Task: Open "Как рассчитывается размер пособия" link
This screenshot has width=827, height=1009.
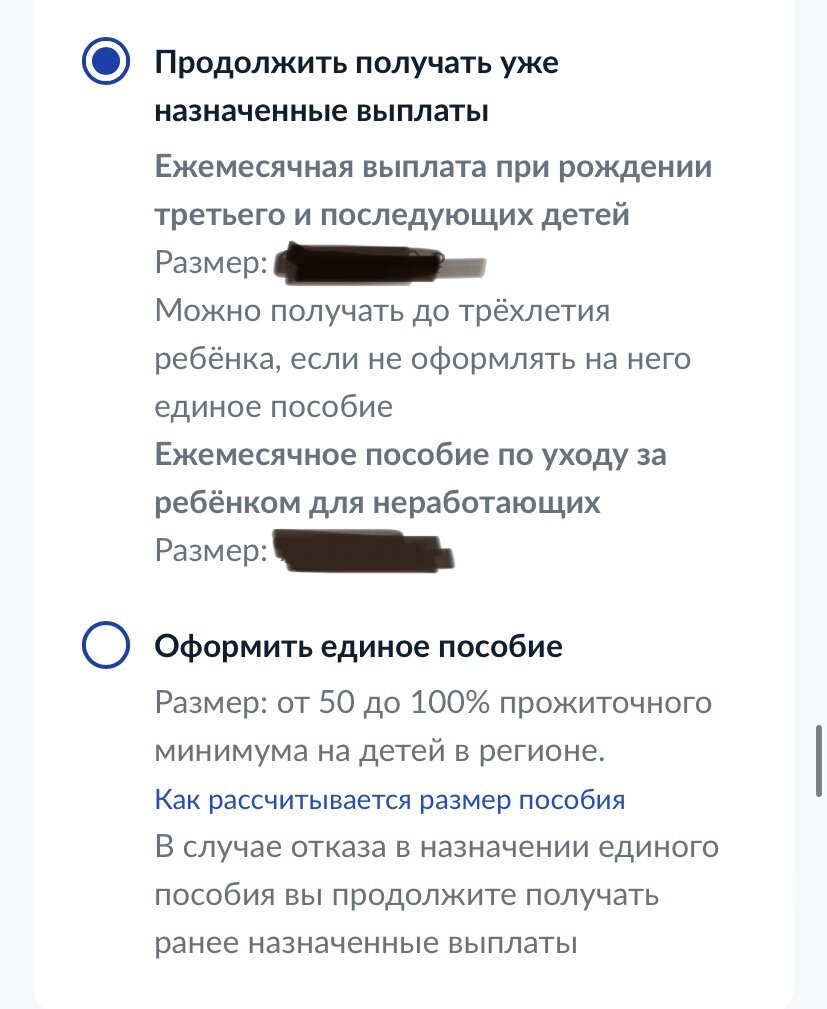Action: [390, 800]
